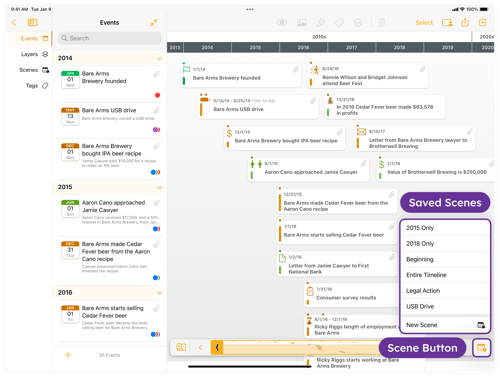Click the share icon in toolbar
The width and height of the screenshot is (500, 377).
(x=465, y=22)
